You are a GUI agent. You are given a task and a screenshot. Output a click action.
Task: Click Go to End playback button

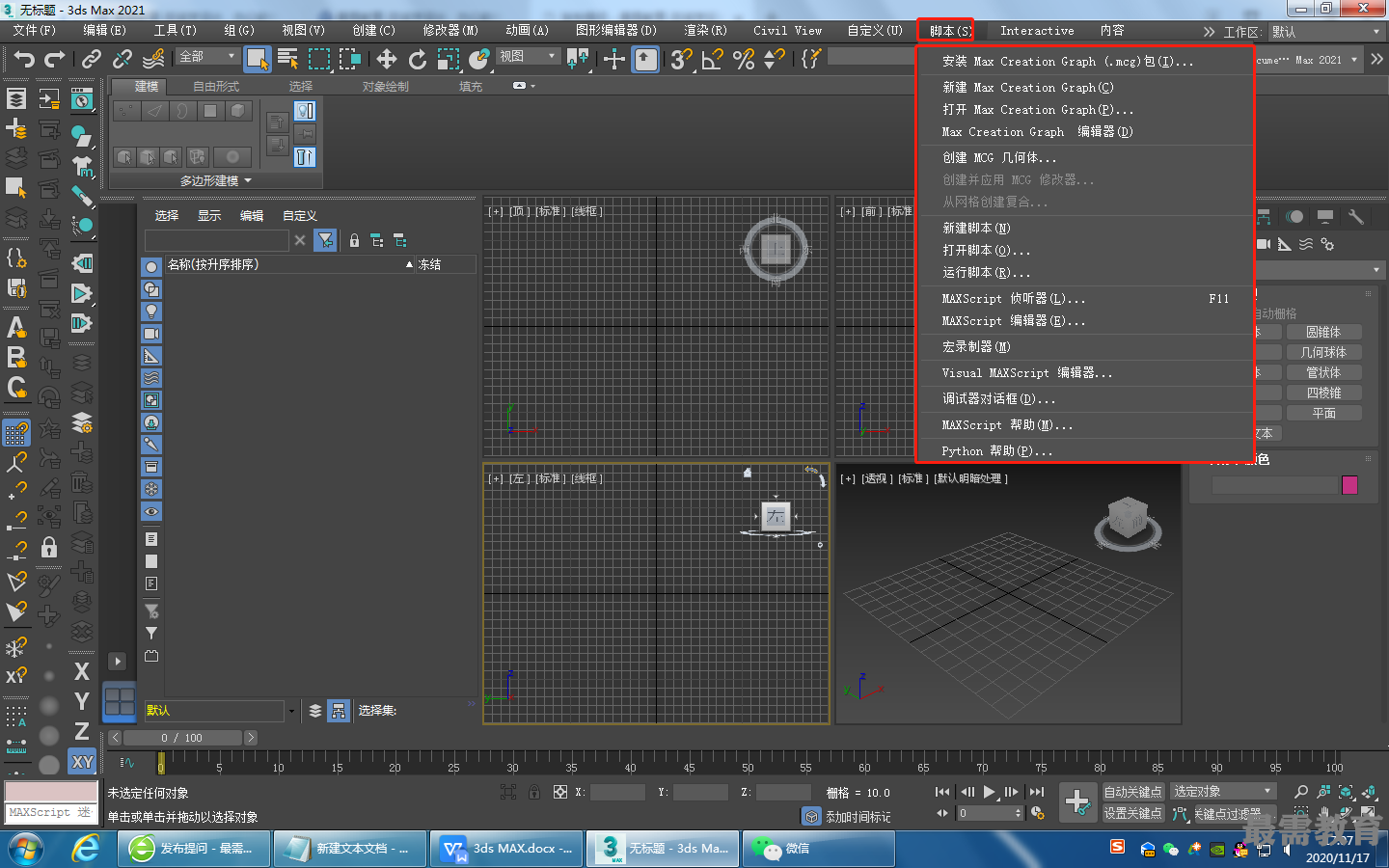[x=1036, y=792]
